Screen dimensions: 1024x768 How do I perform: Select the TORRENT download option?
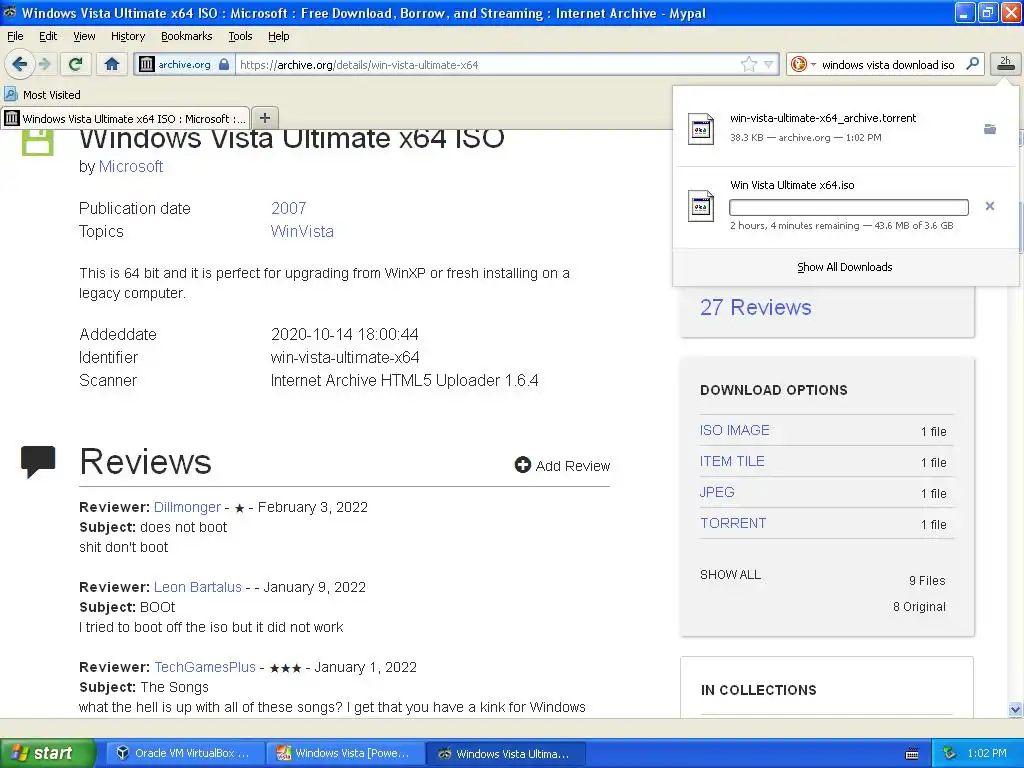pos(733,523)
